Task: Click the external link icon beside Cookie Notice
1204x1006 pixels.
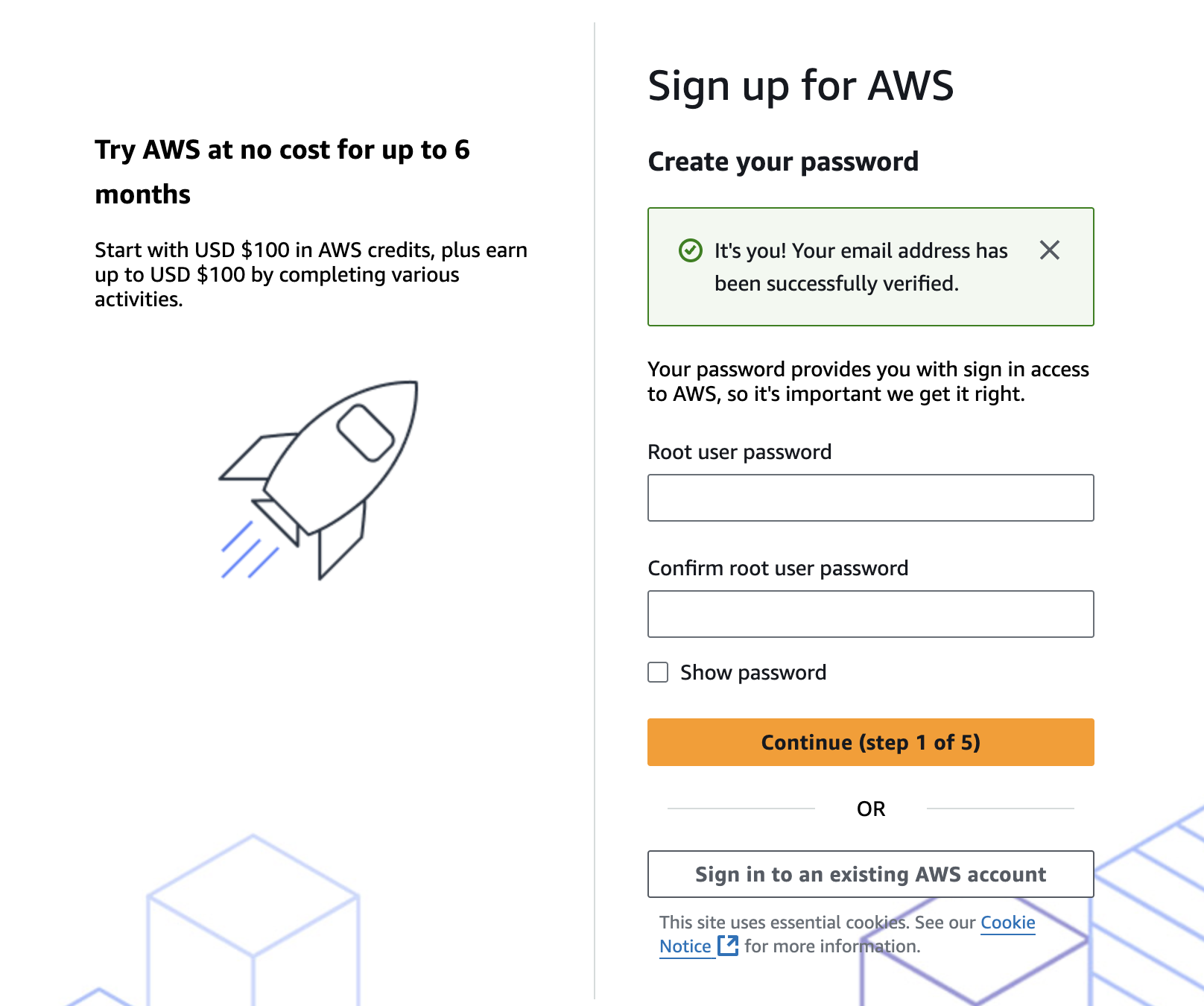Action: click(729, 946)
